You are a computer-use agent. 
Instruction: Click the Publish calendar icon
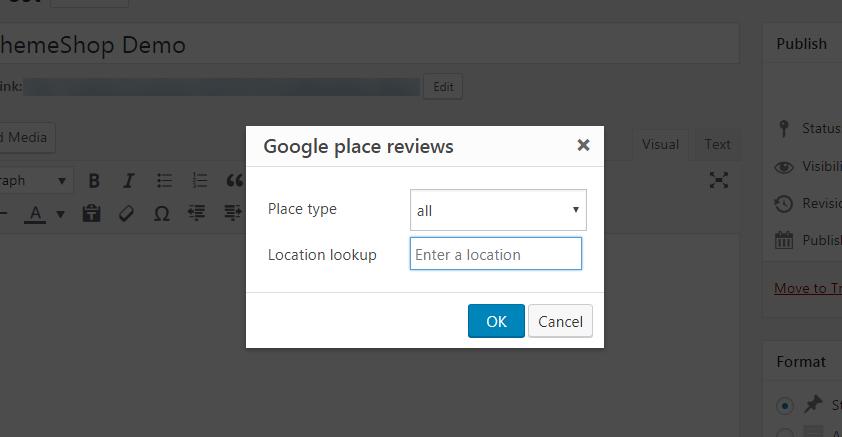783,240
